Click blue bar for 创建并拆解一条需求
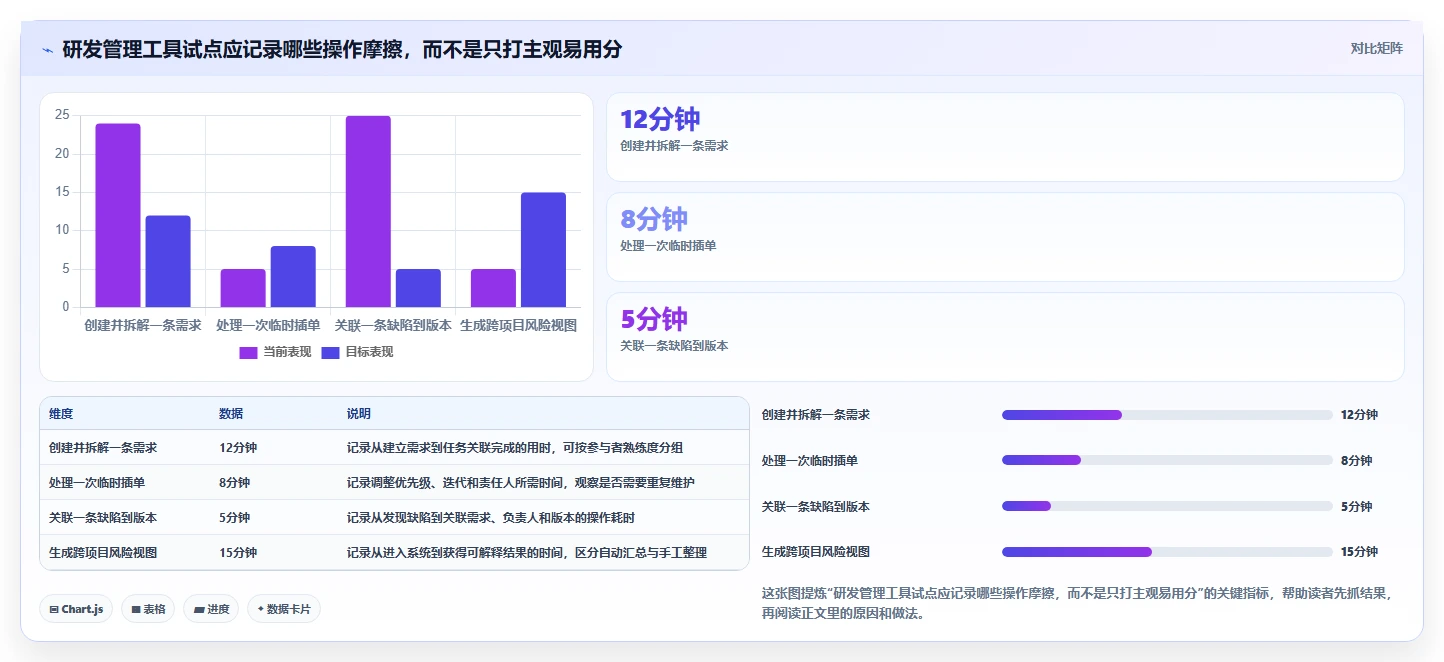1444x662 pixels. point(168,261)
